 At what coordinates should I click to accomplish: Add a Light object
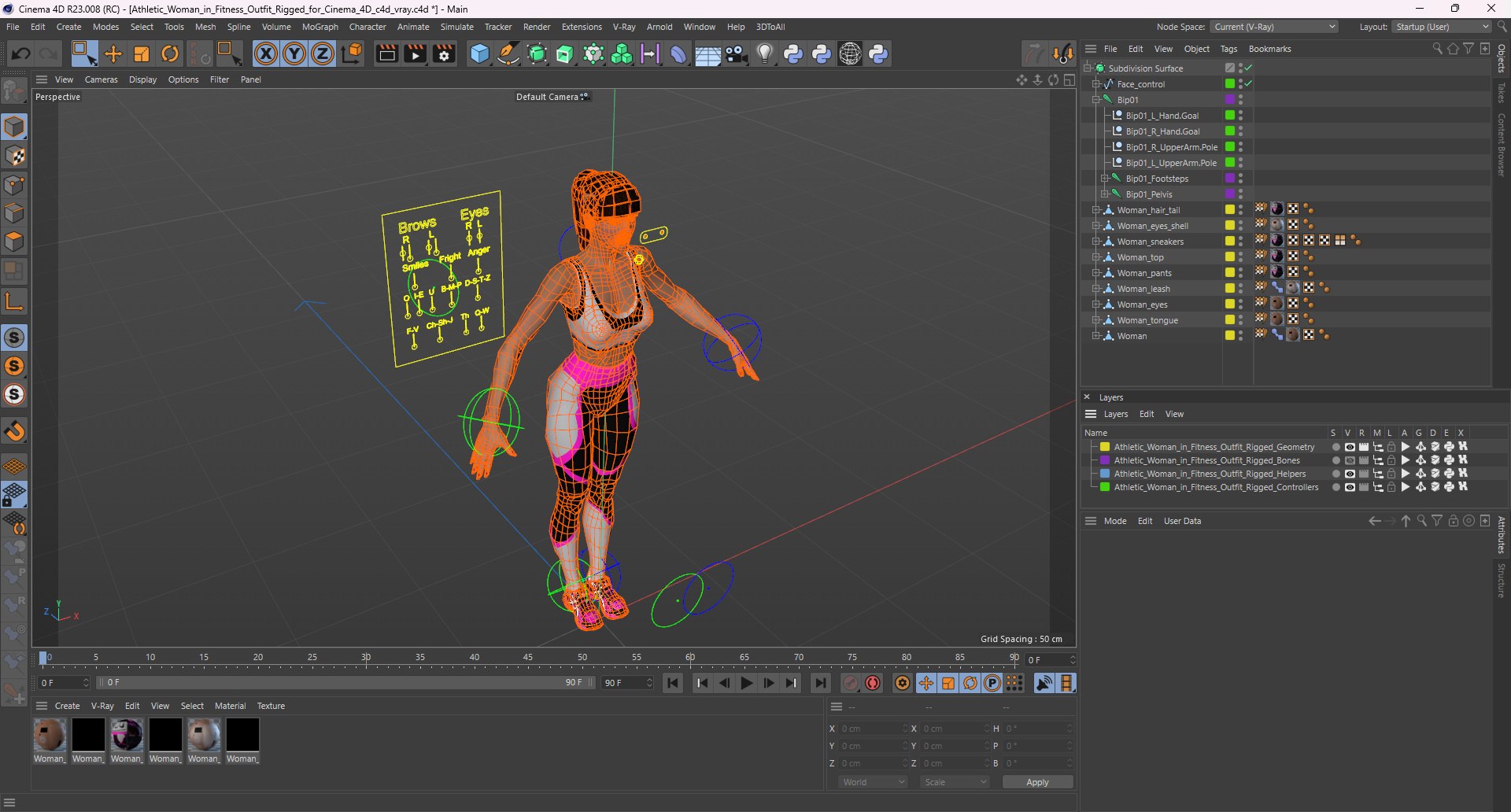point(765,54)
